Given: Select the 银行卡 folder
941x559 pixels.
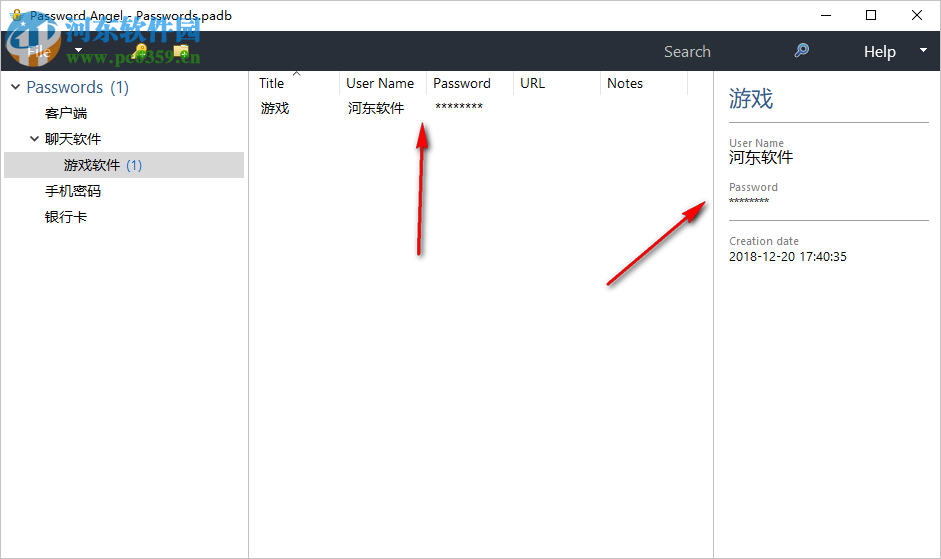Looking at the screenshot, I should 66,217.
